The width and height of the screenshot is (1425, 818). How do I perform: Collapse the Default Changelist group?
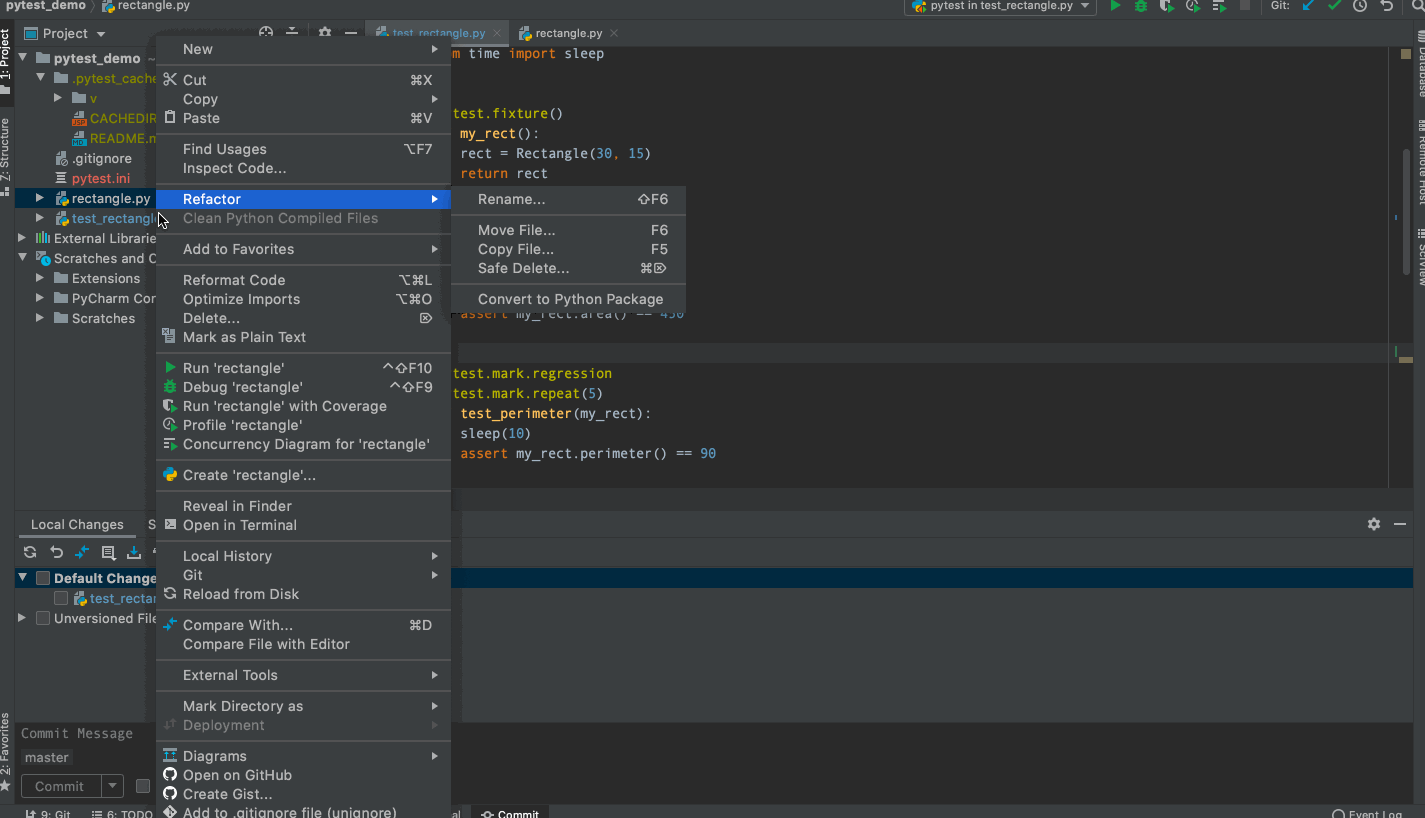tap(23, 578)
